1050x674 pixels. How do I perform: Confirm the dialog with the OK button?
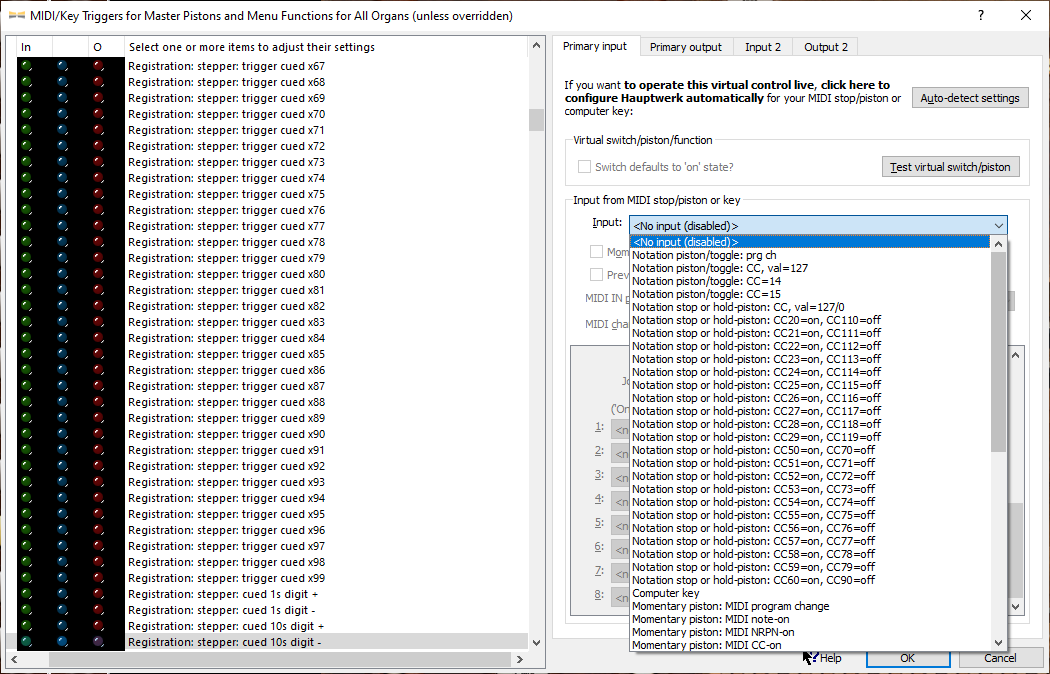tap(907, 658)
